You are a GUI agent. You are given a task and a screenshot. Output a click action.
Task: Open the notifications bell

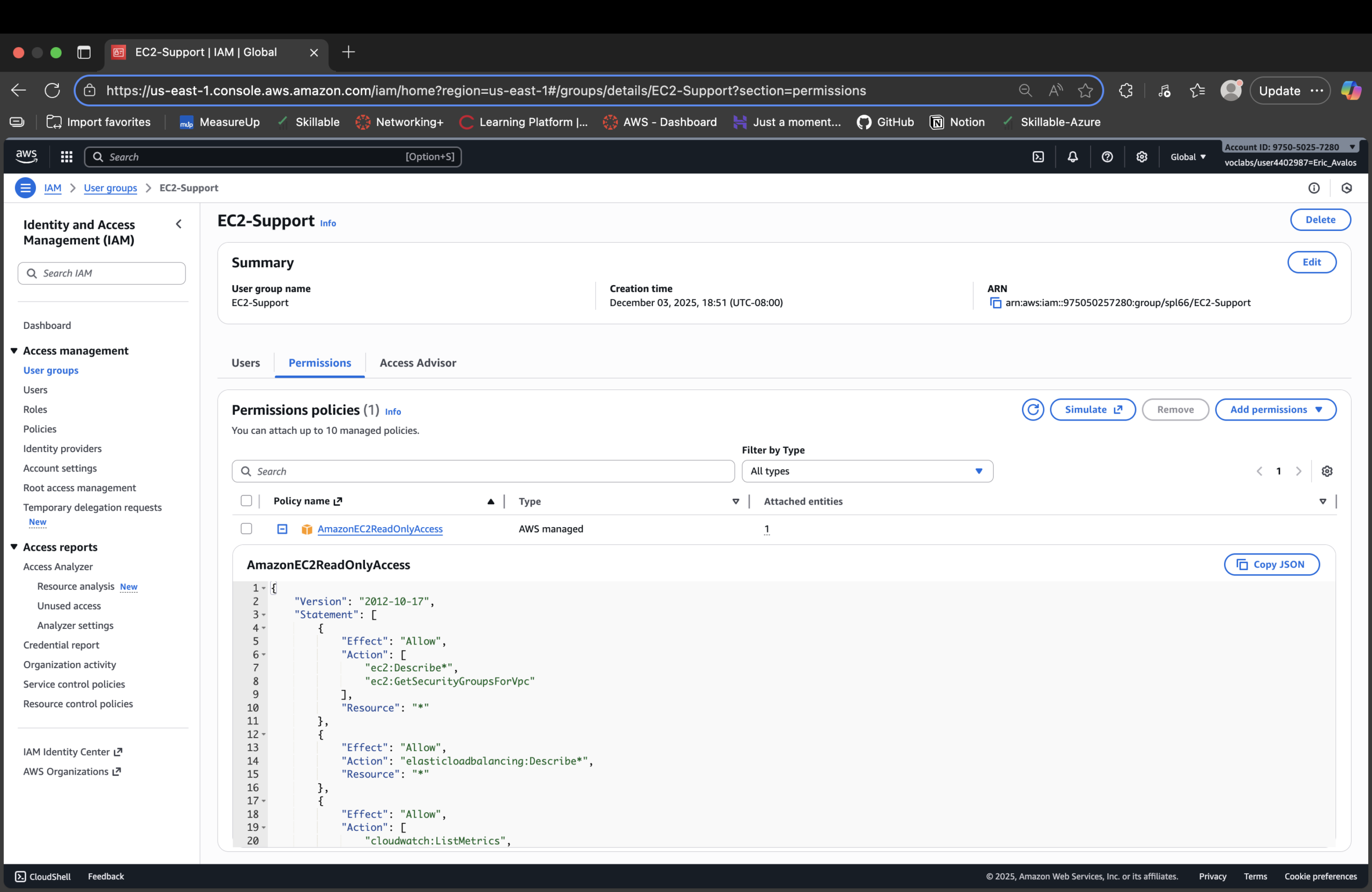pos(1072,156)
